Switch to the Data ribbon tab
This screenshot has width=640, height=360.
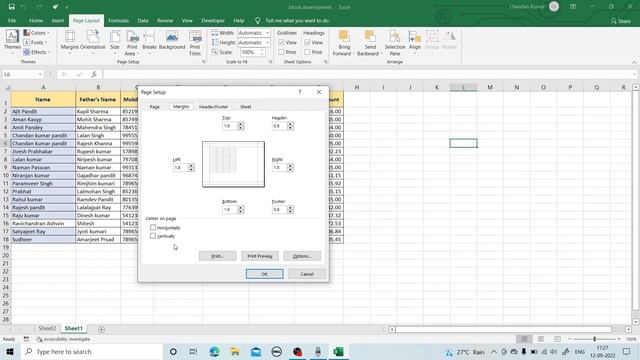143,20
